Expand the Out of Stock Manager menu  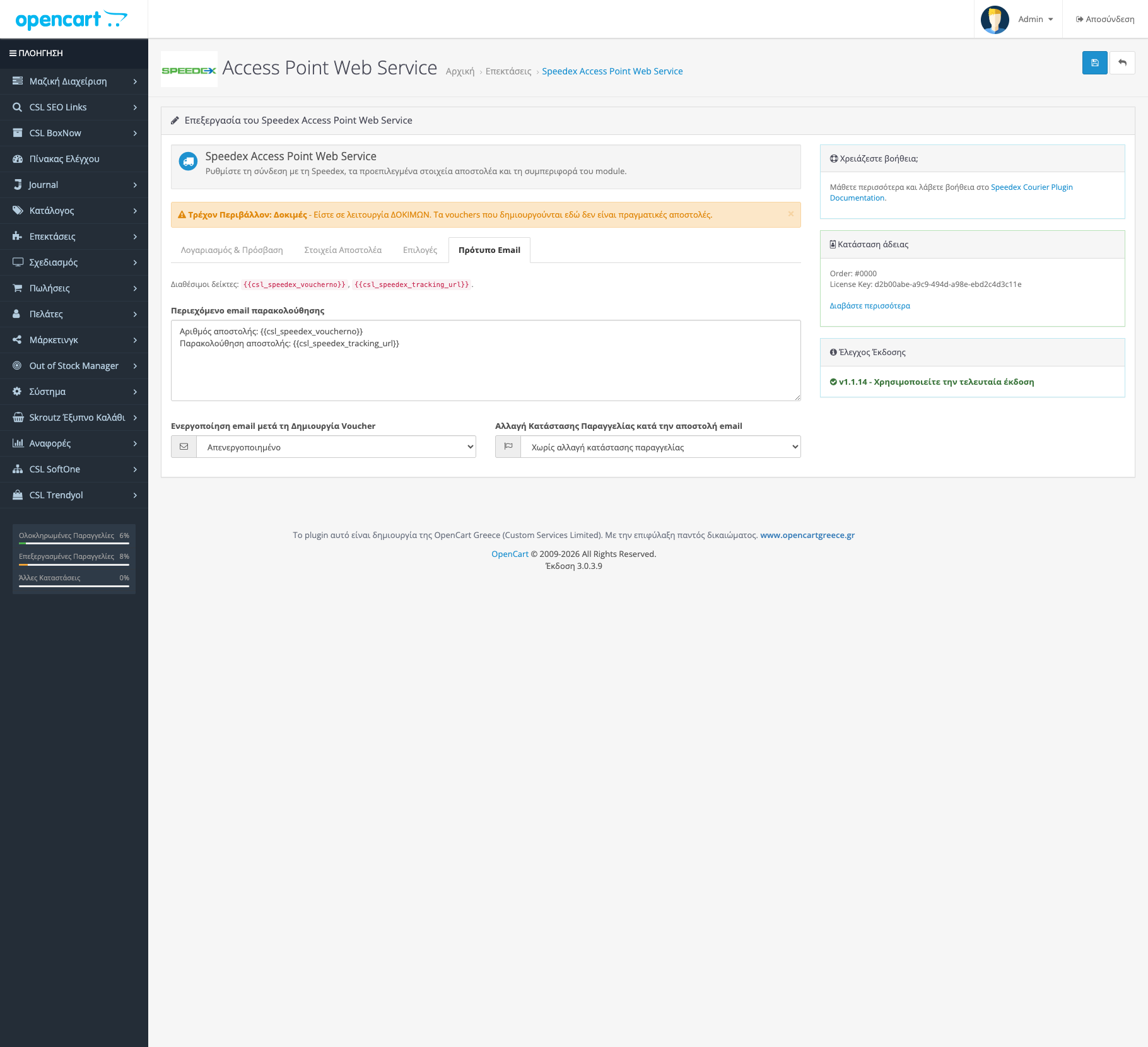pyautogui.click(x=74, y=366)
